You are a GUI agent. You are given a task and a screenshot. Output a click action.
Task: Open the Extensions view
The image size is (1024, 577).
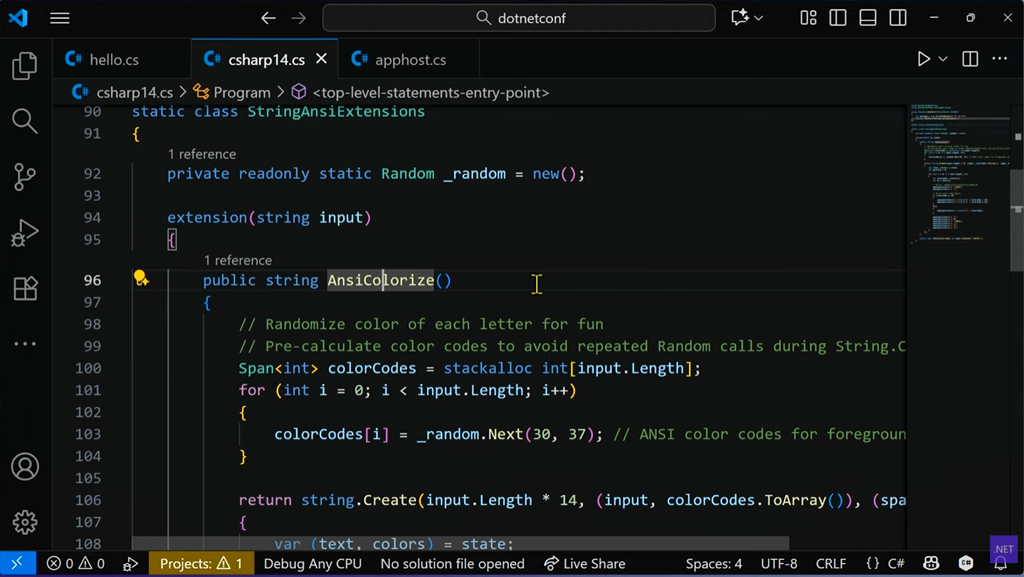pyautogui.click(x=25, y=289)
